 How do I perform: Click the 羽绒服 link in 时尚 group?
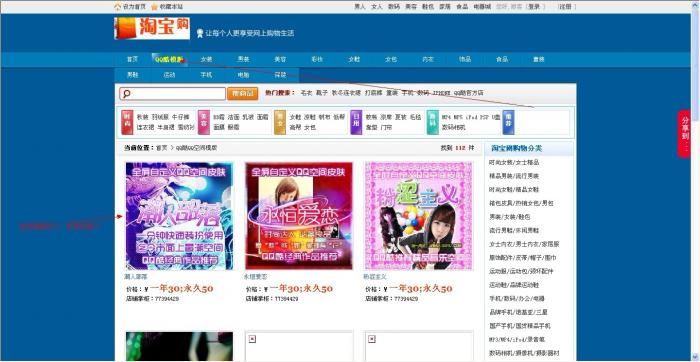point(160,117)
